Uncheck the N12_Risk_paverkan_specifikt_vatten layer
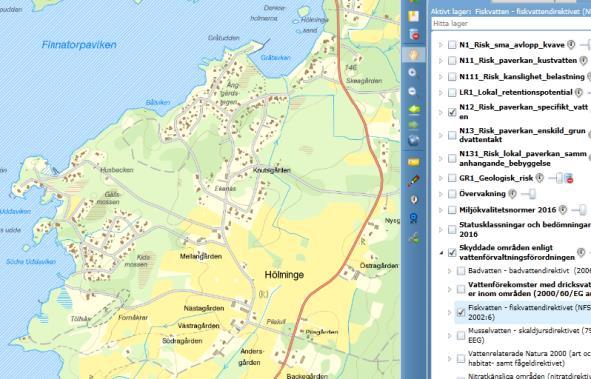591x379 pixels. 452,112
